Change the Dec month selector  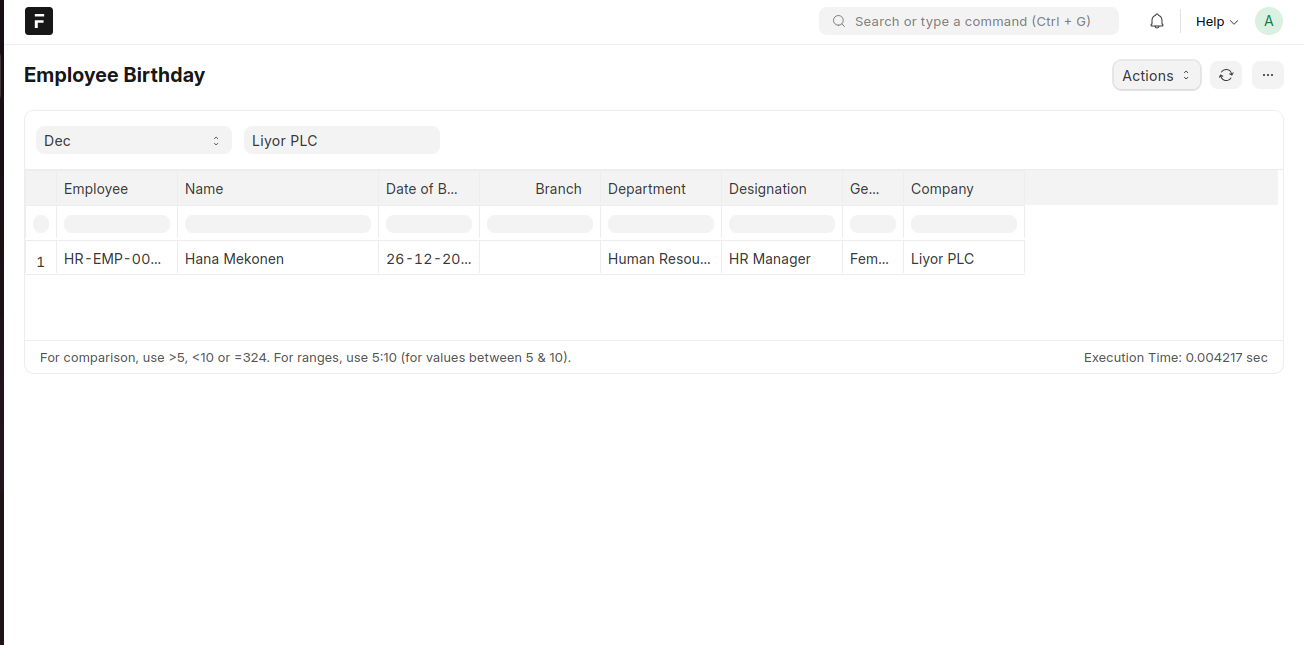[x=133, y=141]
